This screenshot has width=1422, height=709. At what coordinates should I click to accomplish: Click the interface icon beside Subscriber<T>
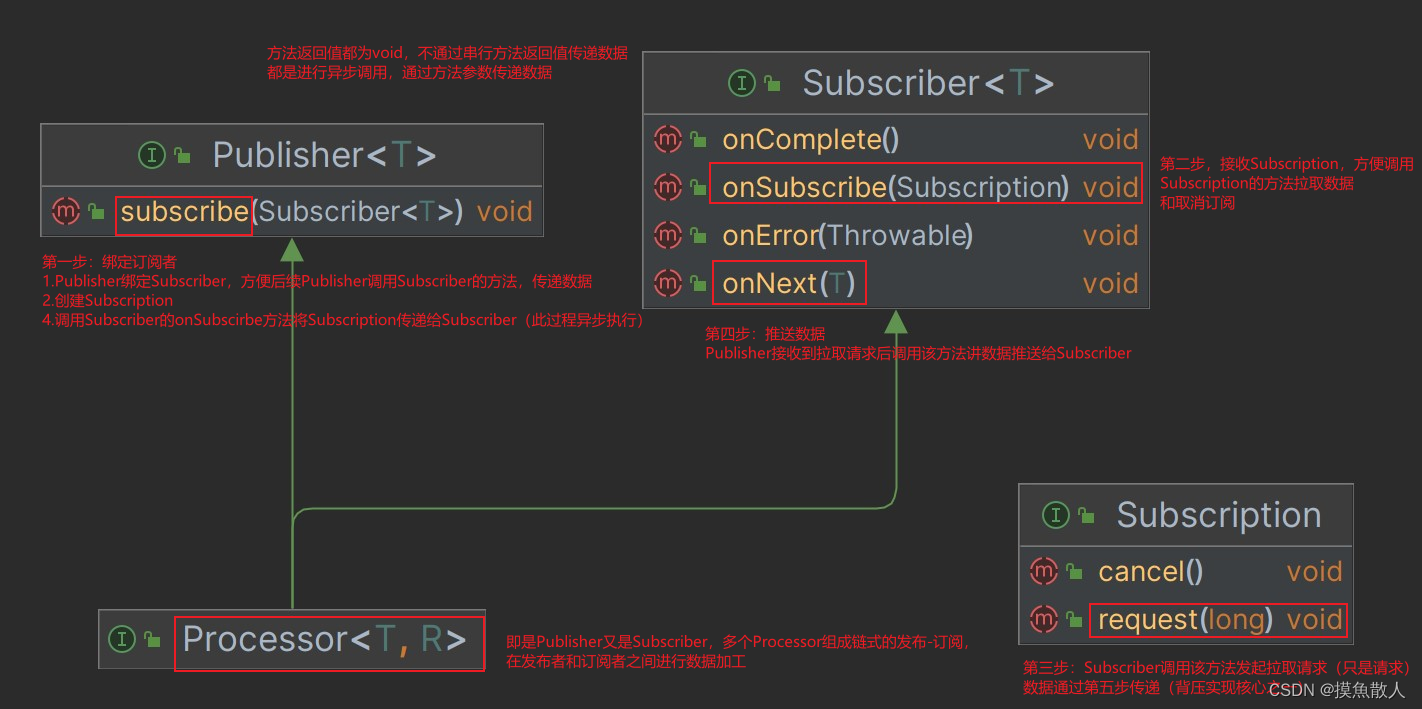(741, 83)
